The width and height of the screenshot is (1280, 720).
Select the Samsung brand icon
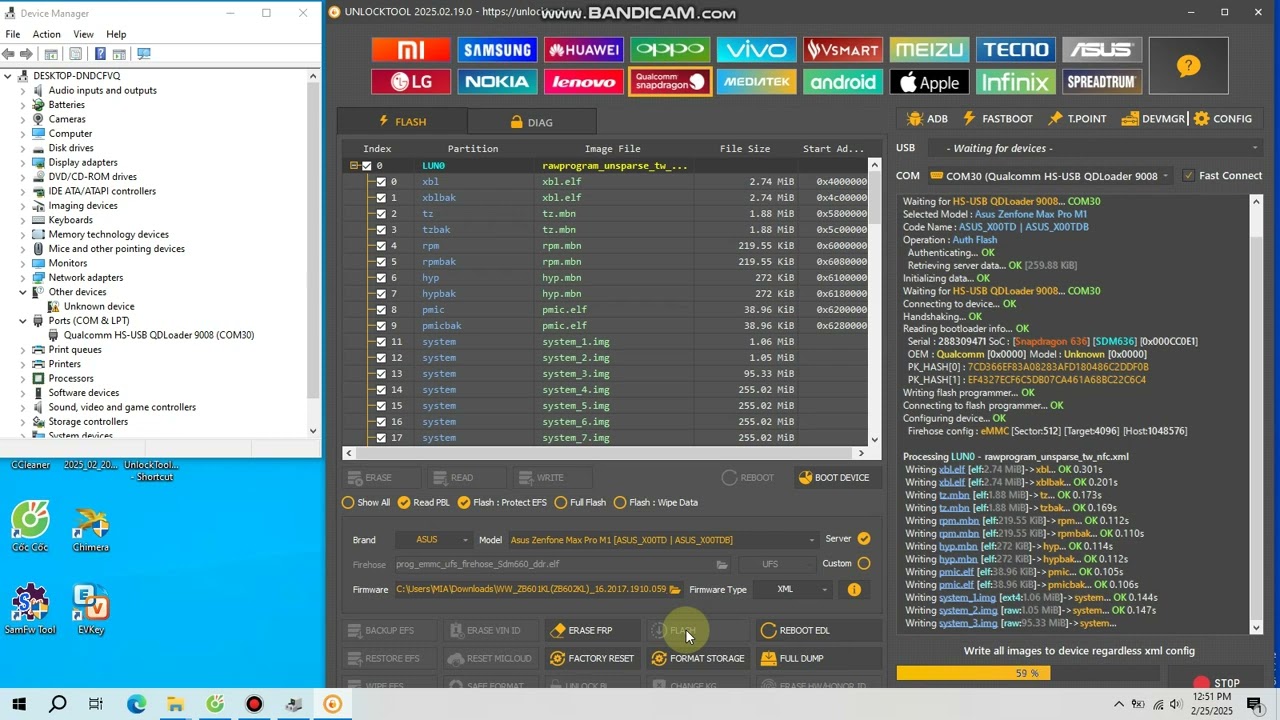tap(497, 50)
